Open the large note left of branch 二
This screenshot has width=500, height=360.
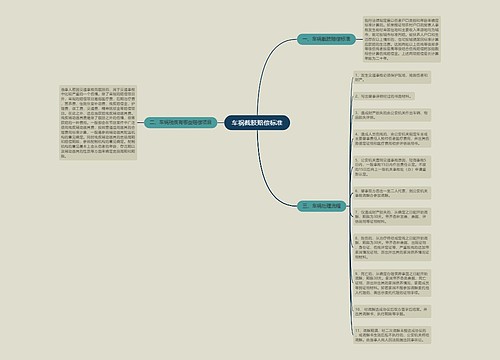point(98,123)
